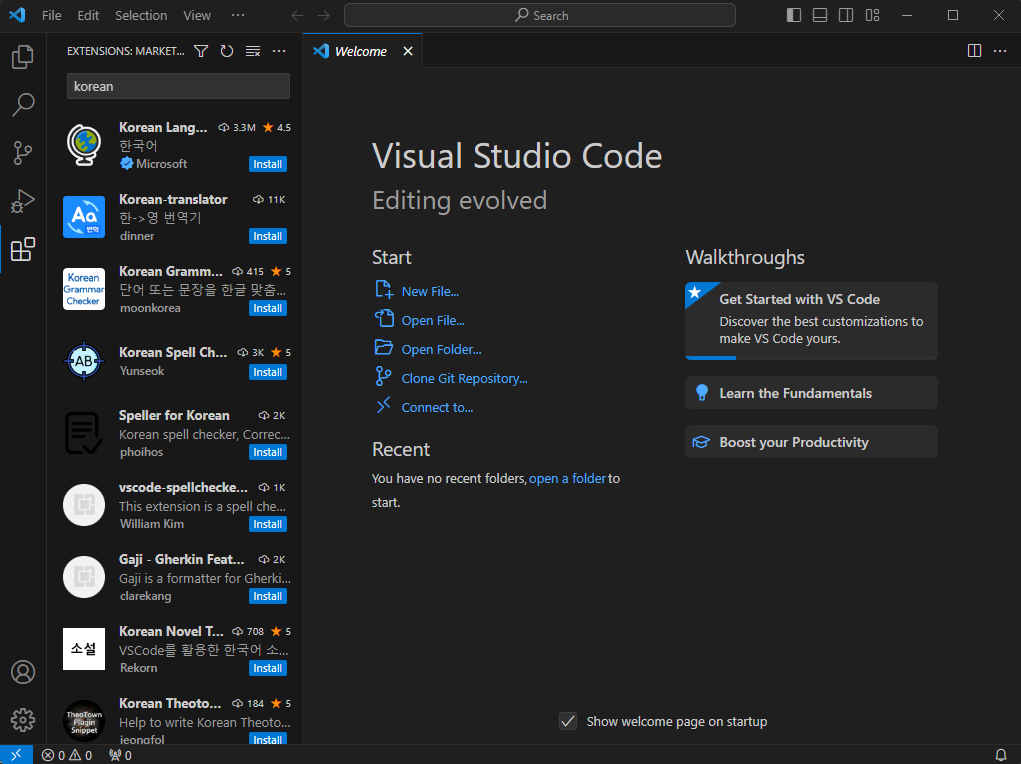1021x764 pixels.
Task: Open the Manage gear icon
Action: 23,720
